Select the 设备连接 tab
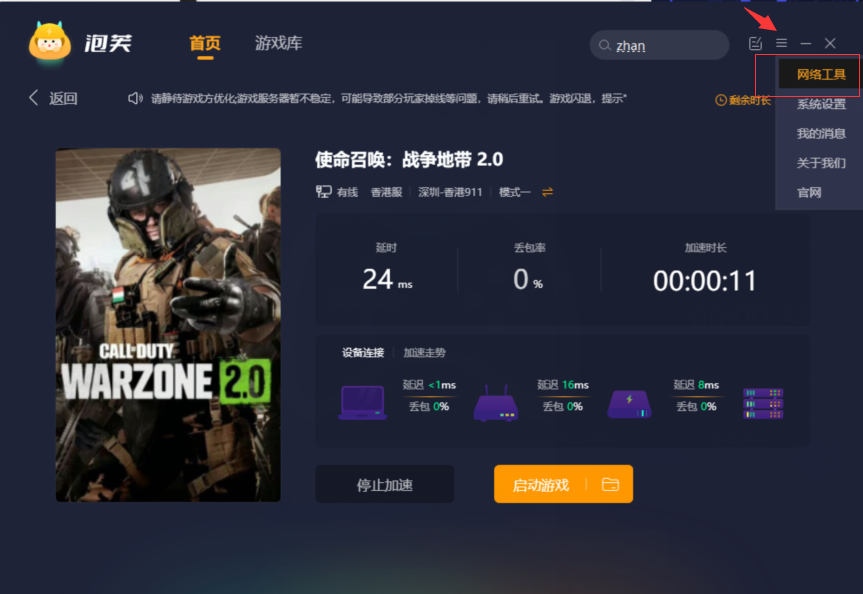This screenshot has height=594, width=863. pyautogui.click(x=363, y=352)
